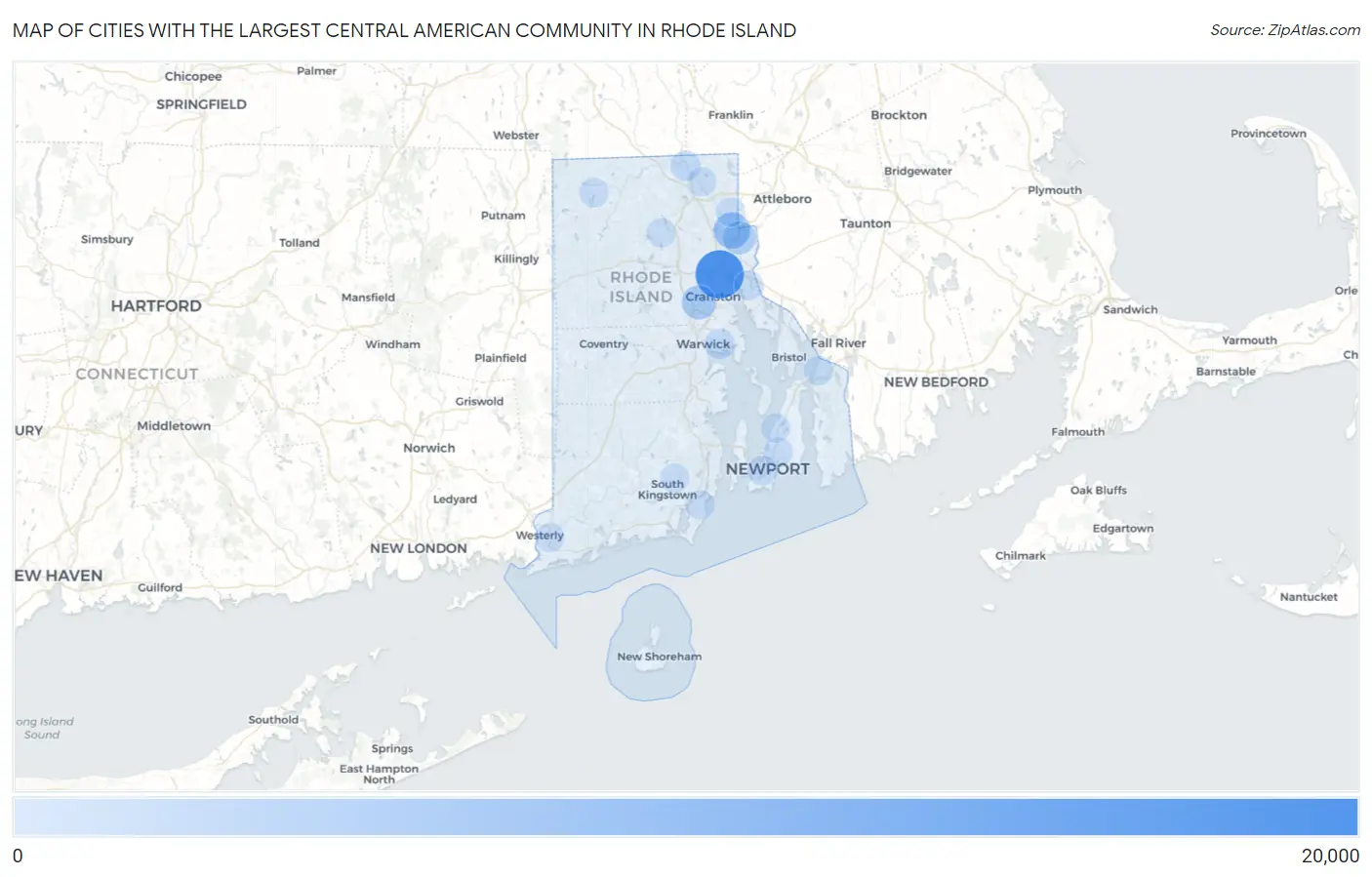Screen dimensions: 1372x877
Task: Click the Oak Bluffs label
Action: (1099, 491)
